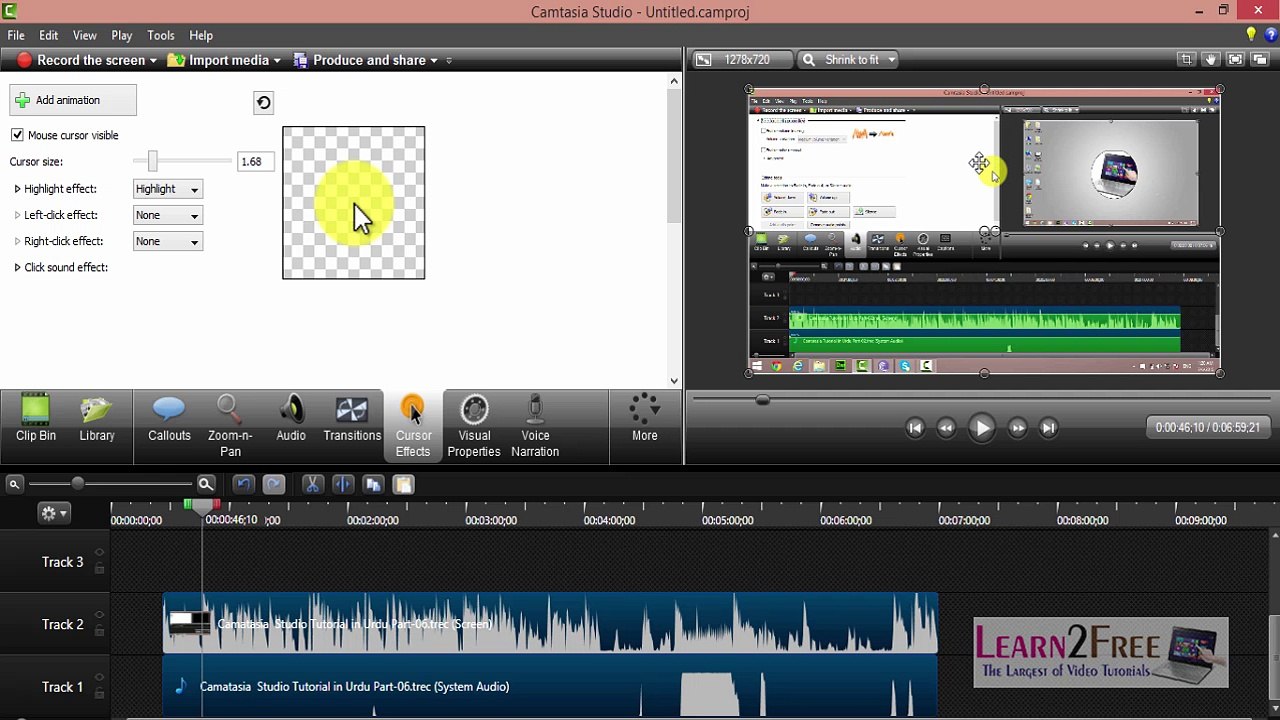Open the Callouts tab
This screenshot has width=1280, height=720.
169,420
